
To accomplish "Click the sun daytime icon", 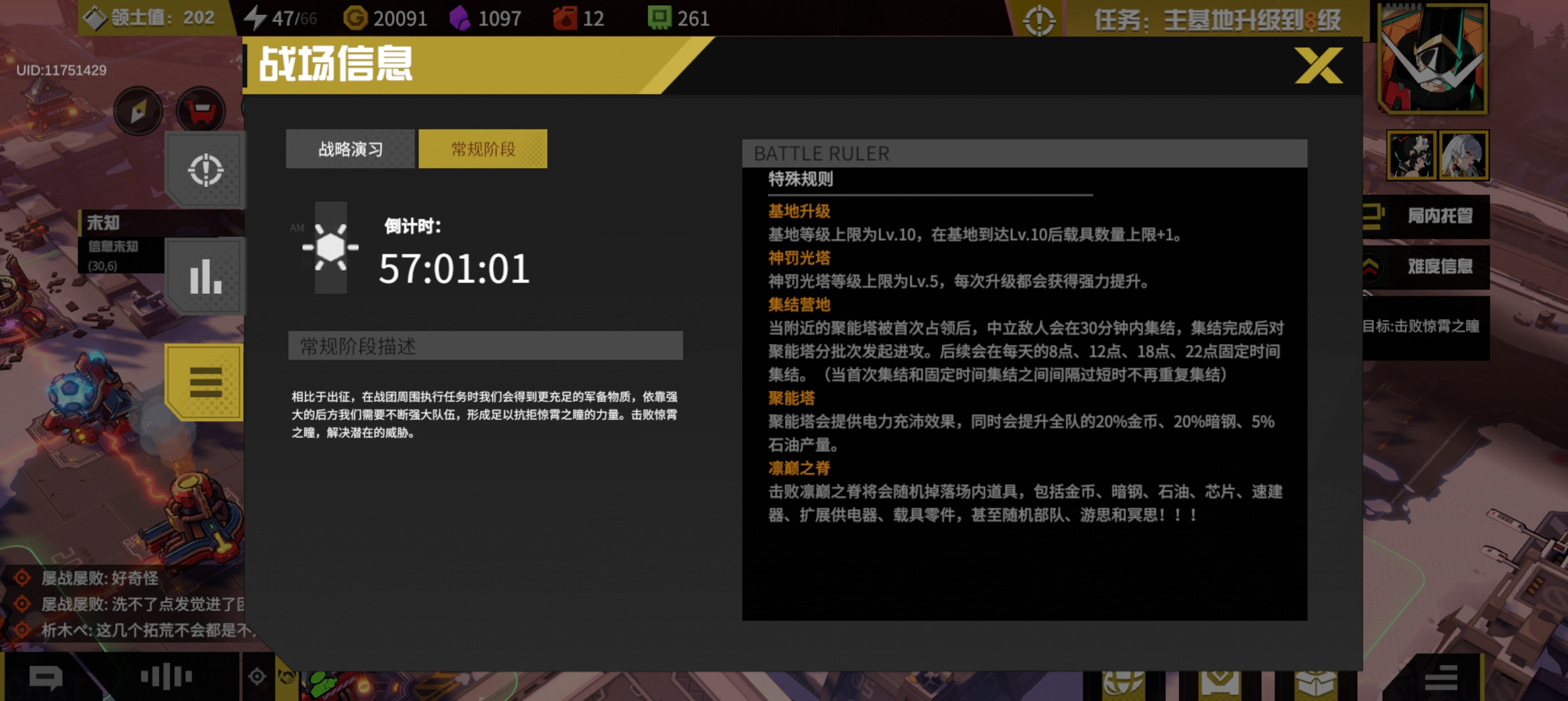I will click(330, 247).
